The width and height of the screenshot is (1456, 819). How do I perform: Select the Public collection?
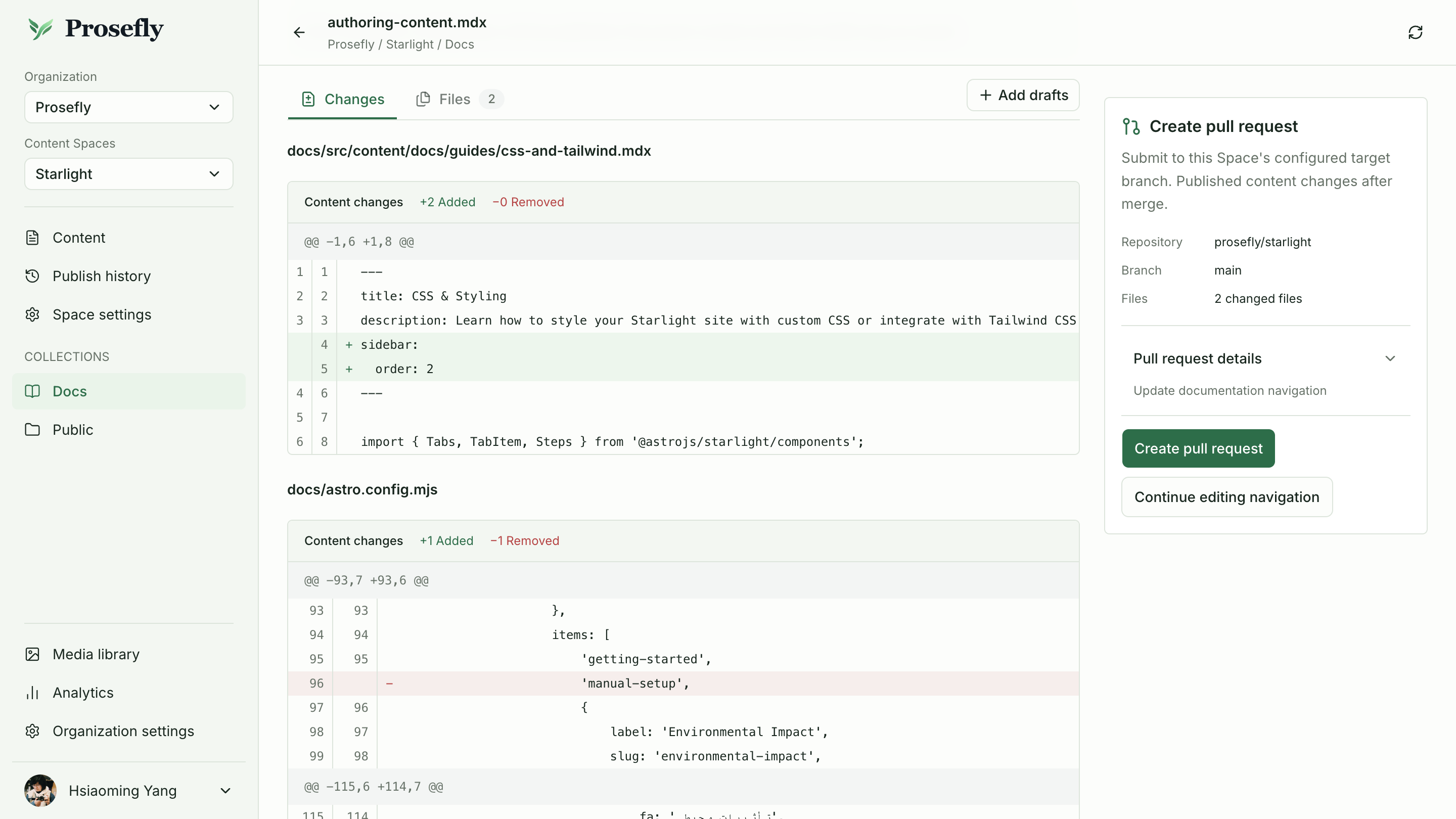129,430
